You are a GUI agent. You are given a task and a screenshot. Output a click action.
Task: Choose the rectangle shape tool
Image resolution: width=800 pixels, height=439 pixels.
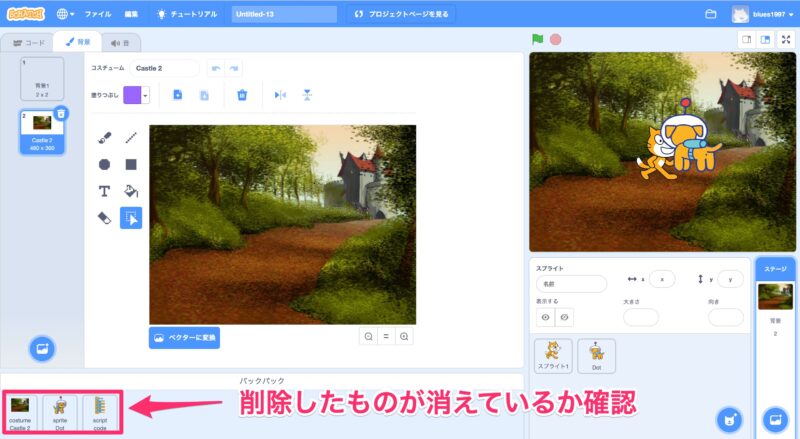click(x=131, y=164)
